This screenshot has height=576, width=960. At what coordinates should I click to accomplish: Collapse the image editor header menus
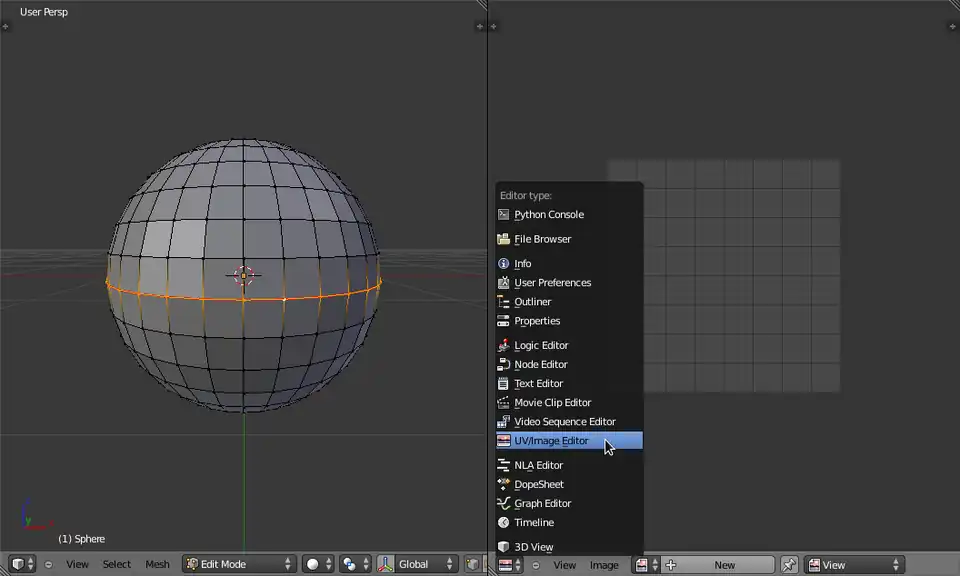point(536,565)
